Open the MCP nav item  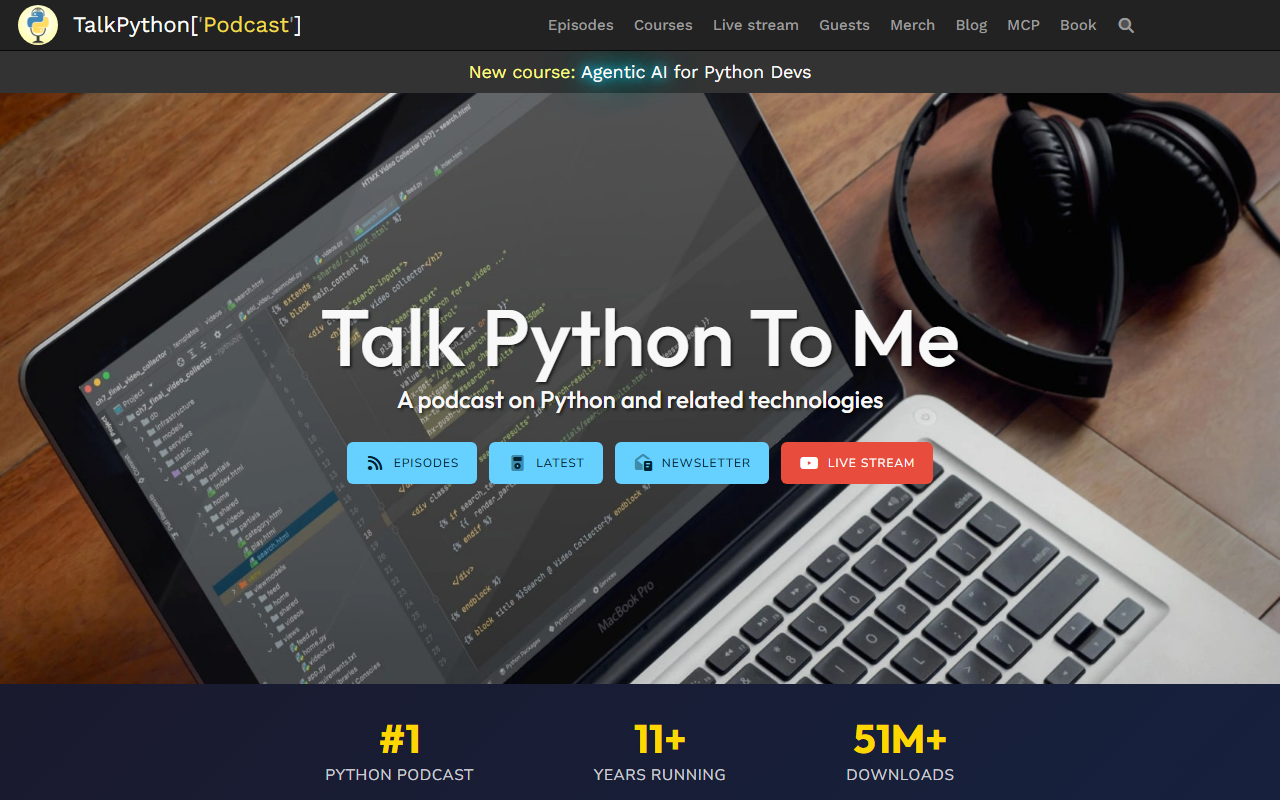point(1024,25)
